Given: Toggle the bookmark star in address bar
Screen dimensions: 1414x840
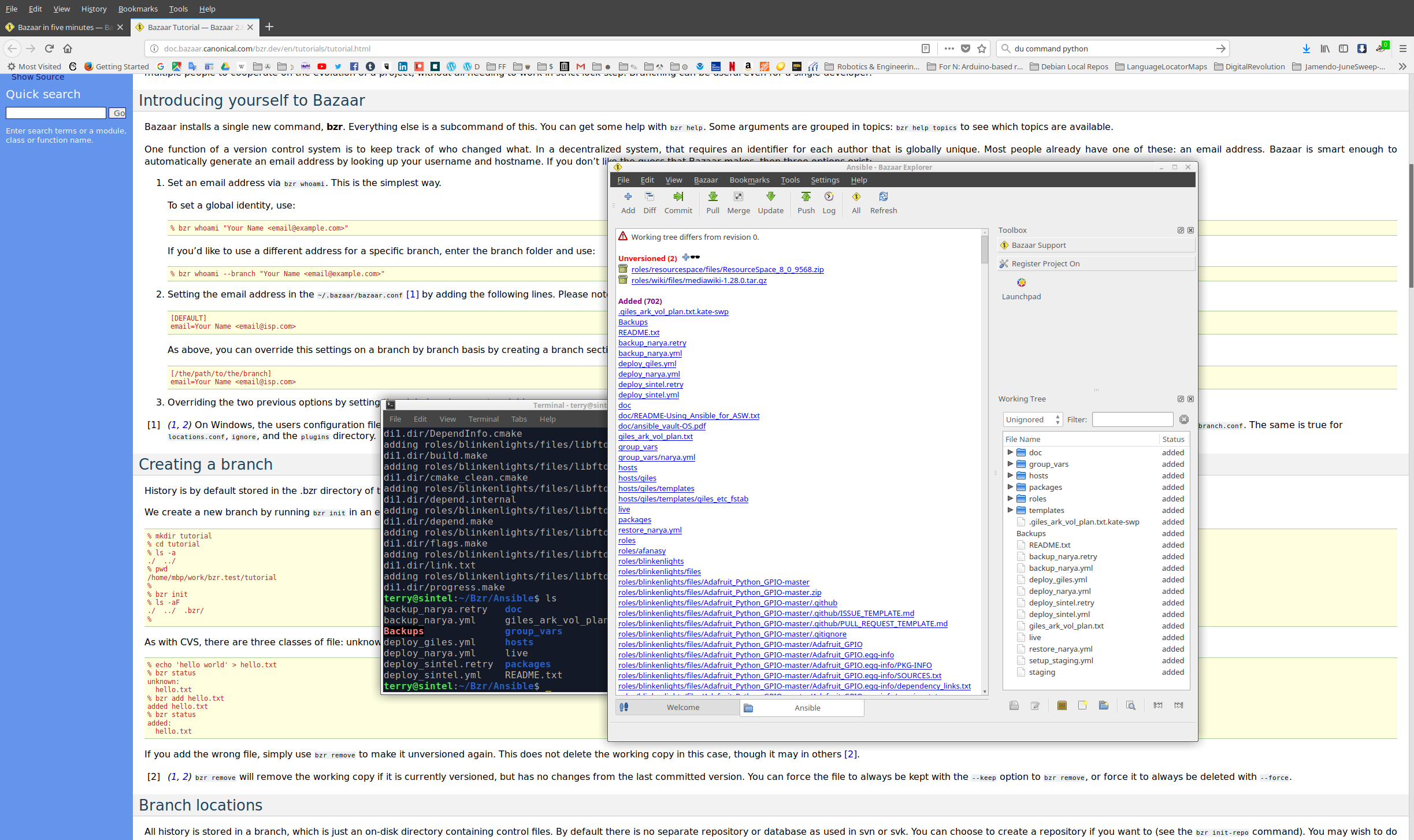Looking at the screenshot, I should 982,49.
